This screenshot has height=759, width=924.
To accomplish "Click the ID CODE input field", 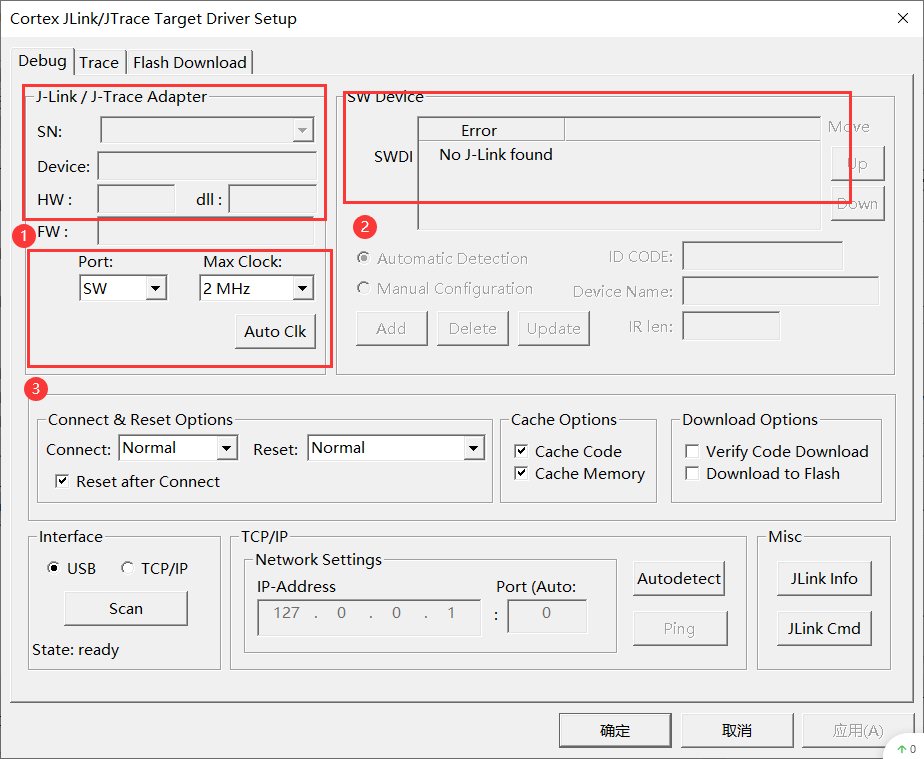I will [x=763, y=256].
